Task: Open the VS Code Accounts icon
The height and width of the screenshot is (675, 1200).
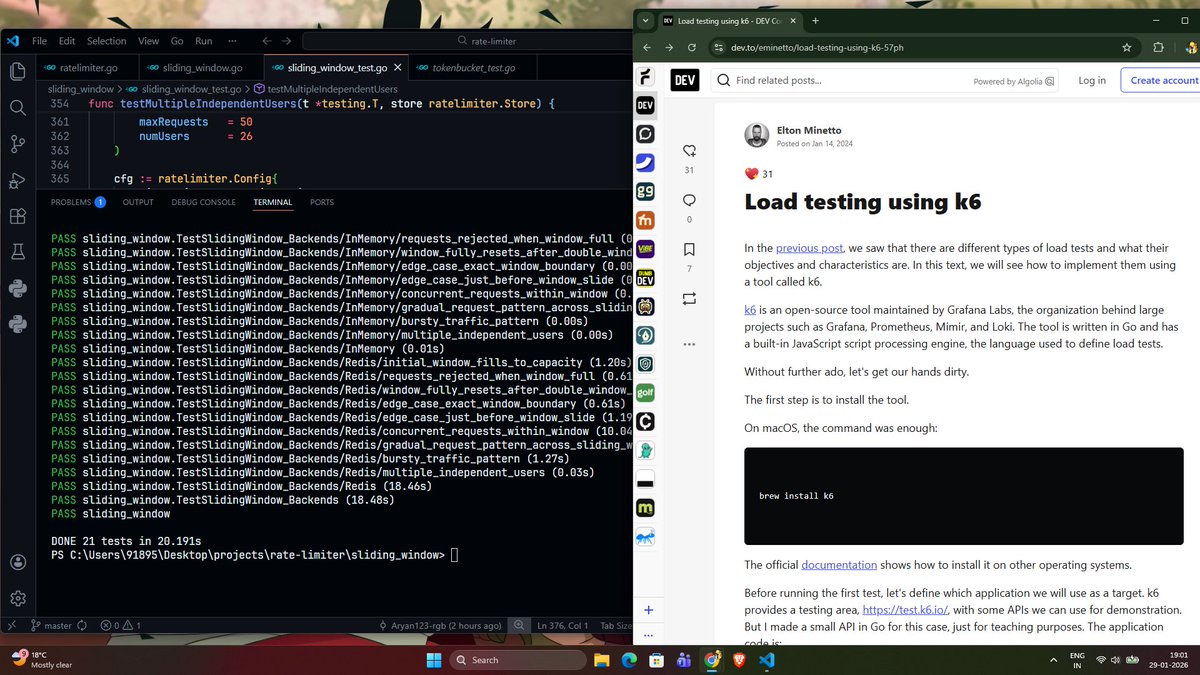Action: [17, 563]
